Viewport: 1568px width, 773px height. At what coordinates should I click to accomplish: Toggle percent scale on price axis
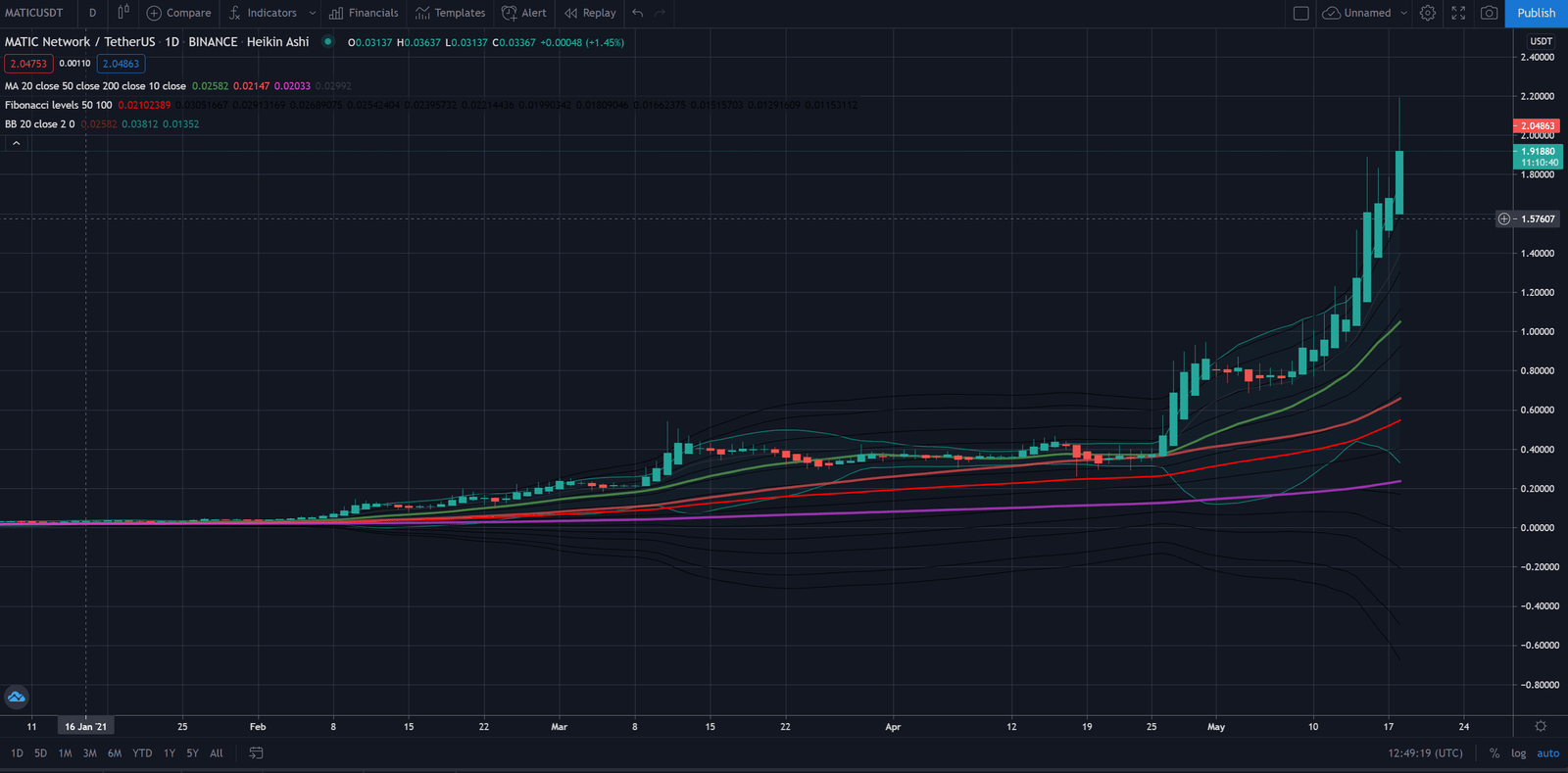(x=1494, y=753)
